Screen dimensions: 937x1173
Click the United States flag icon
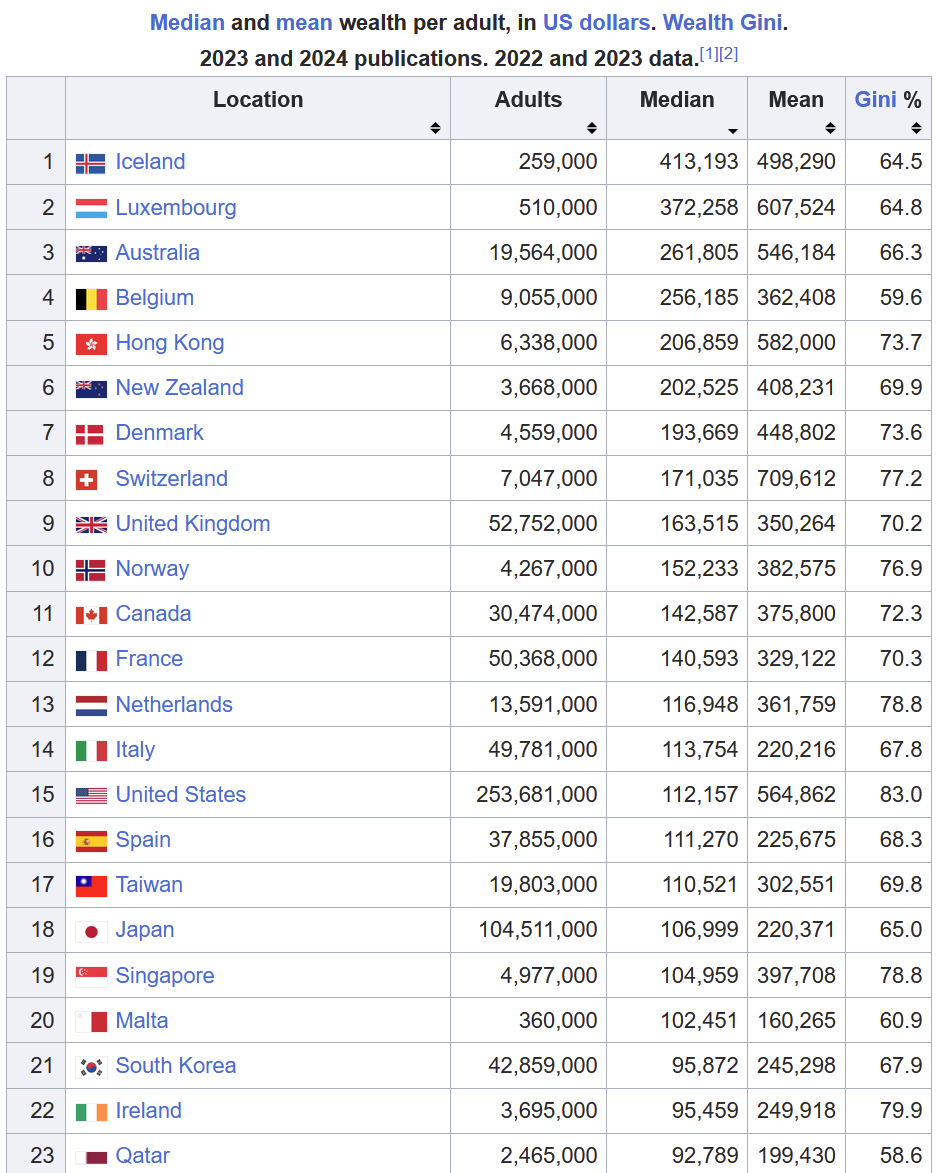pos(90,795)
